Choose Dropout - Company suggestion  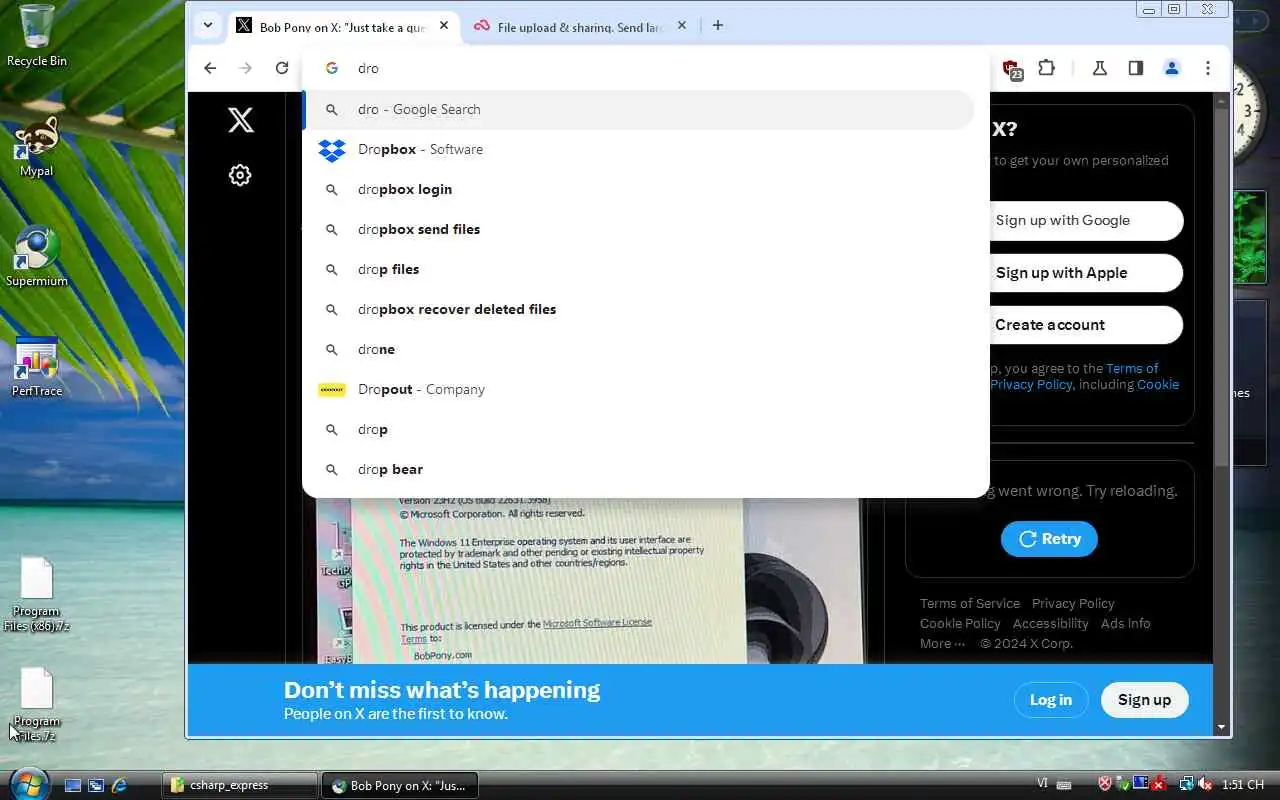pos(638,389)
